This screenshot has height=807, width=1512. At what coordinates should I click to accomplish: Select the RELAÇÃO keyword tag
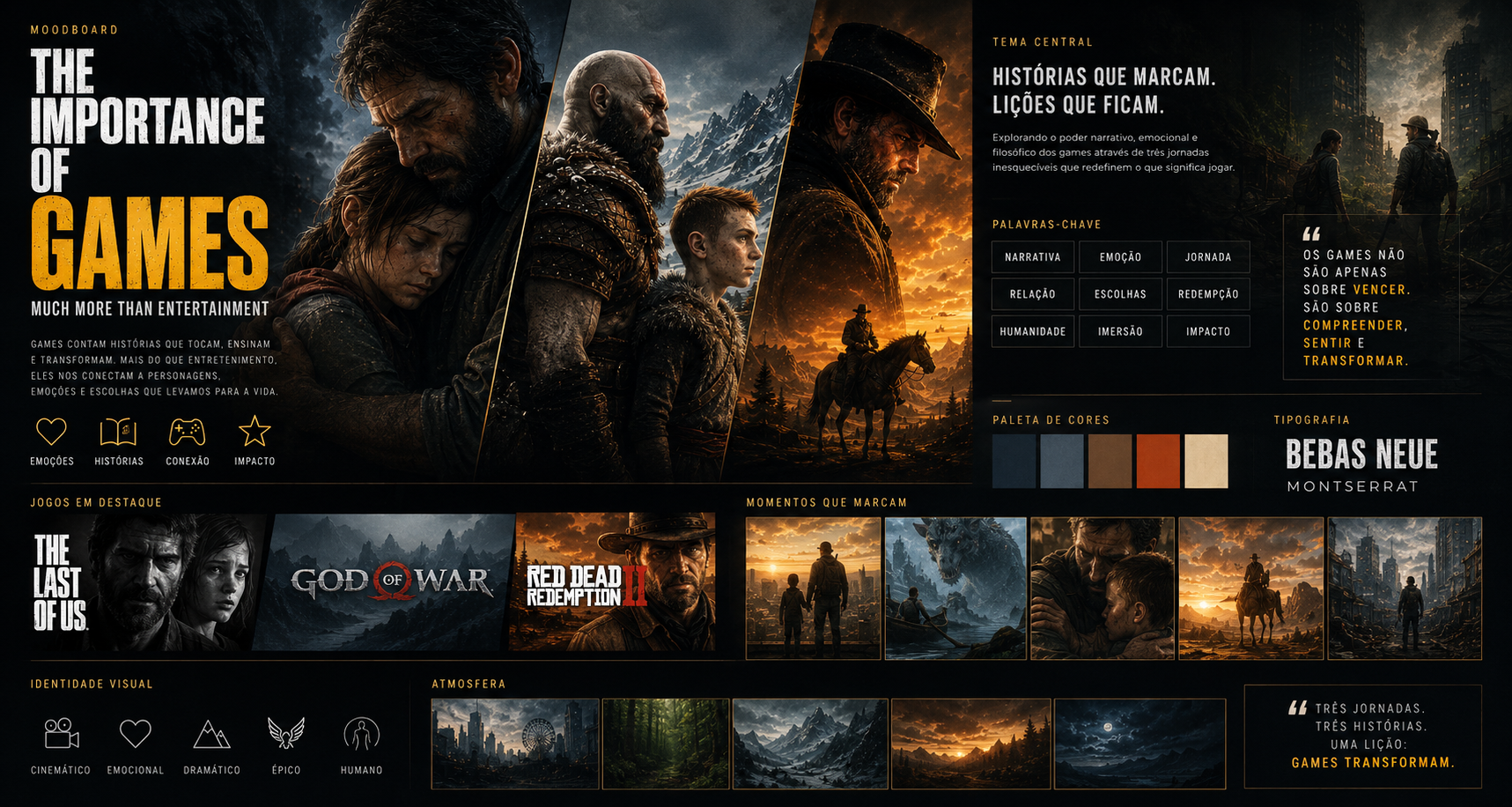pos(1033,294)
